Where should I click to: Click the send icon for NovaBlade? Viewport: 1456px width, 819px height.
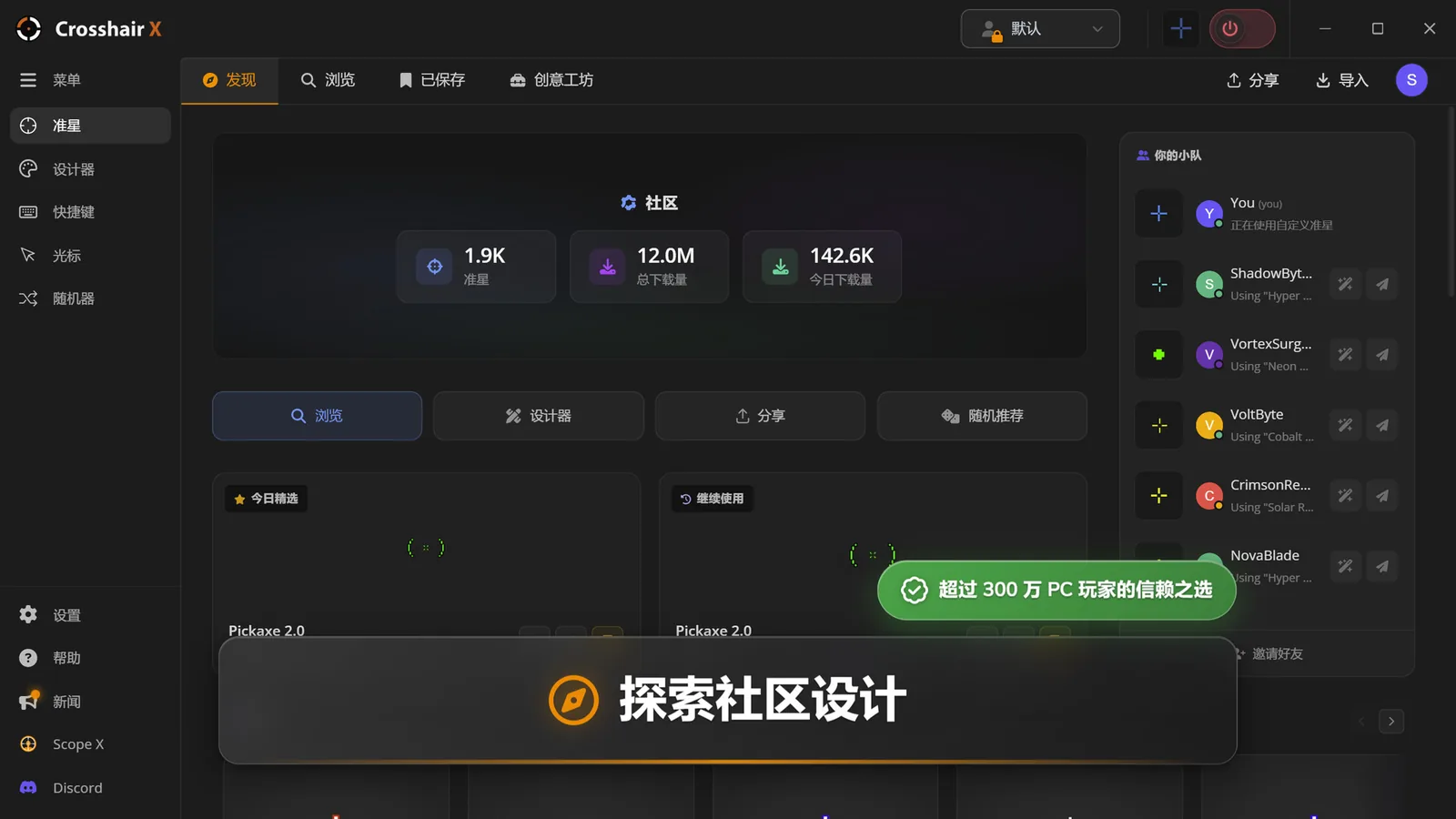[1382, 566]
